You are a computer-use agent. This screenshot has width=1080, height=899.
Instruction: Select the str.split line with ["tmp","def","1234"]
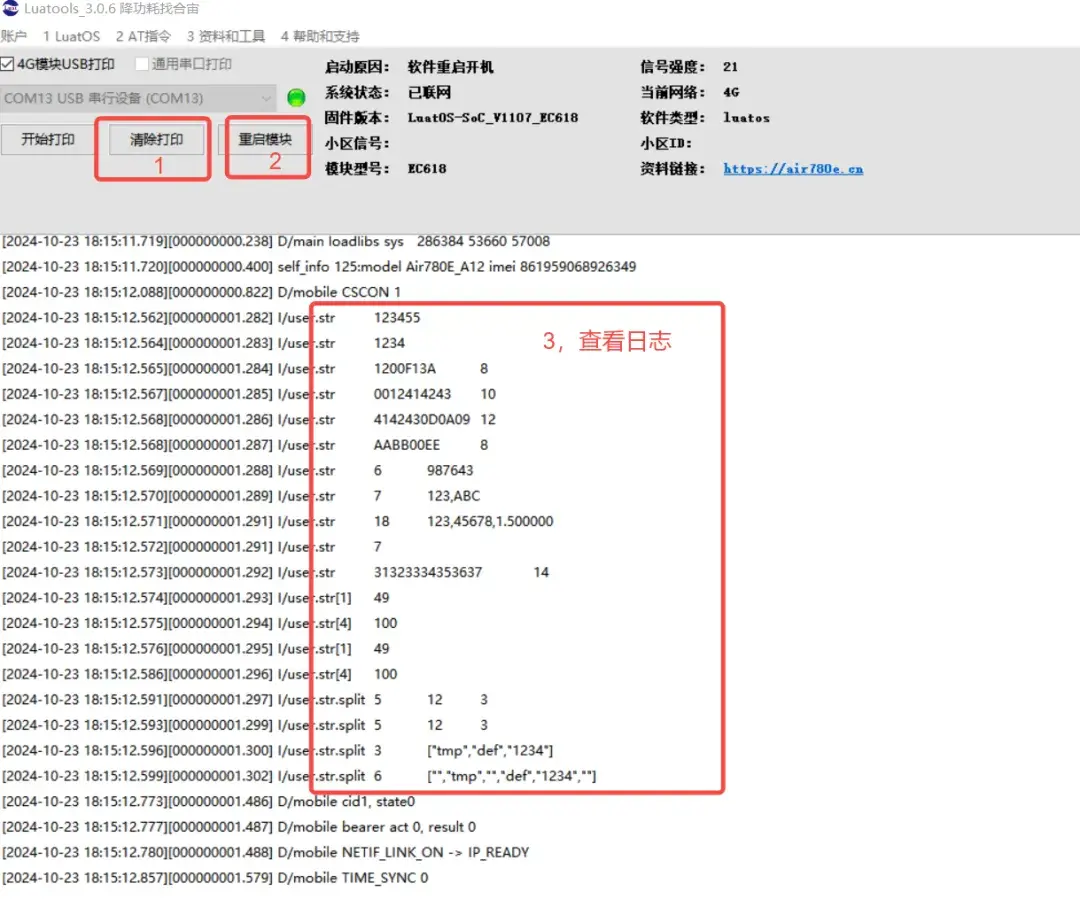pyautogui.click(x=278, y=751)
